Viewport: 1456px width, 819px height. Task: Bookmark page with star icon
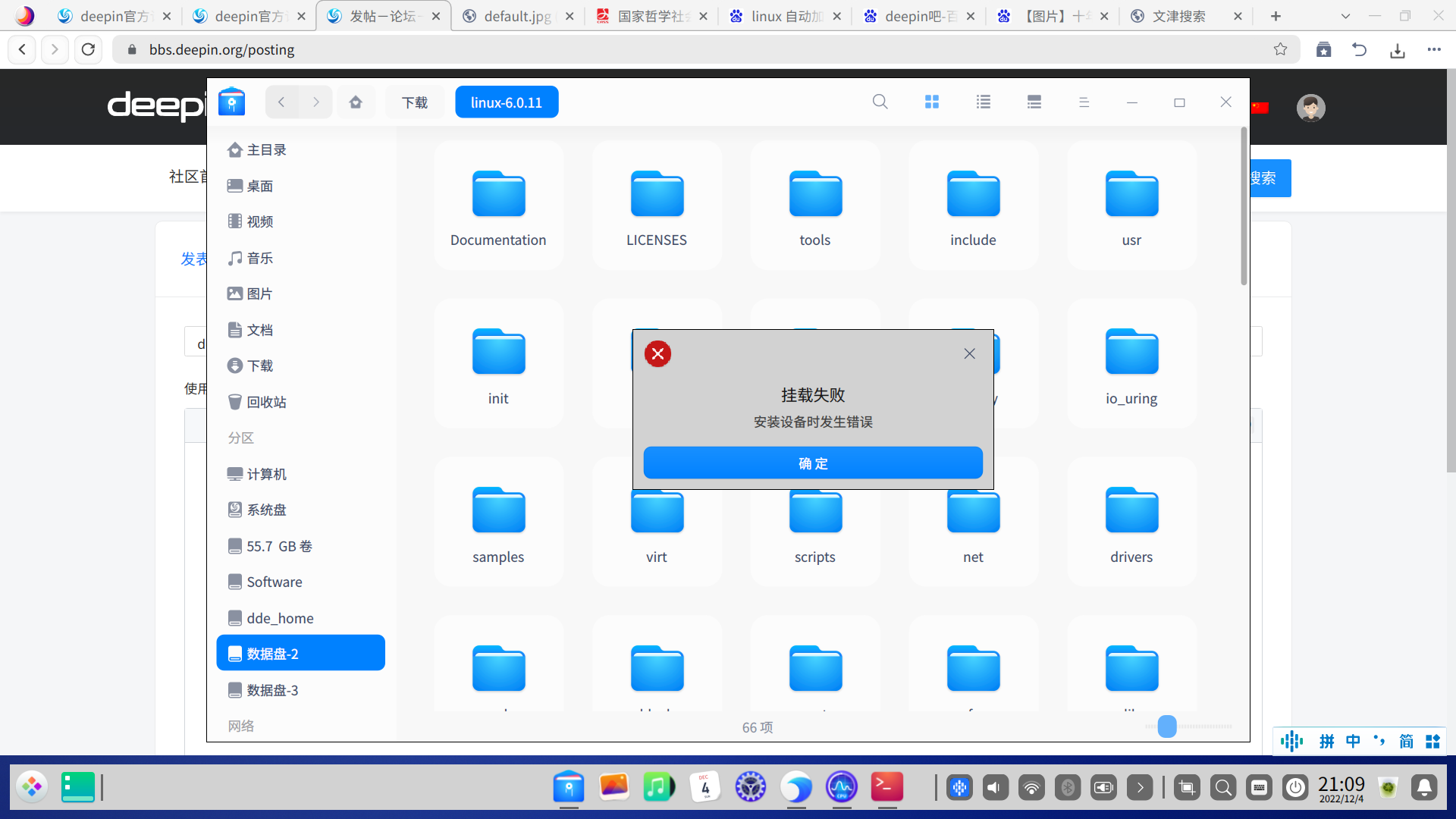1280,49
